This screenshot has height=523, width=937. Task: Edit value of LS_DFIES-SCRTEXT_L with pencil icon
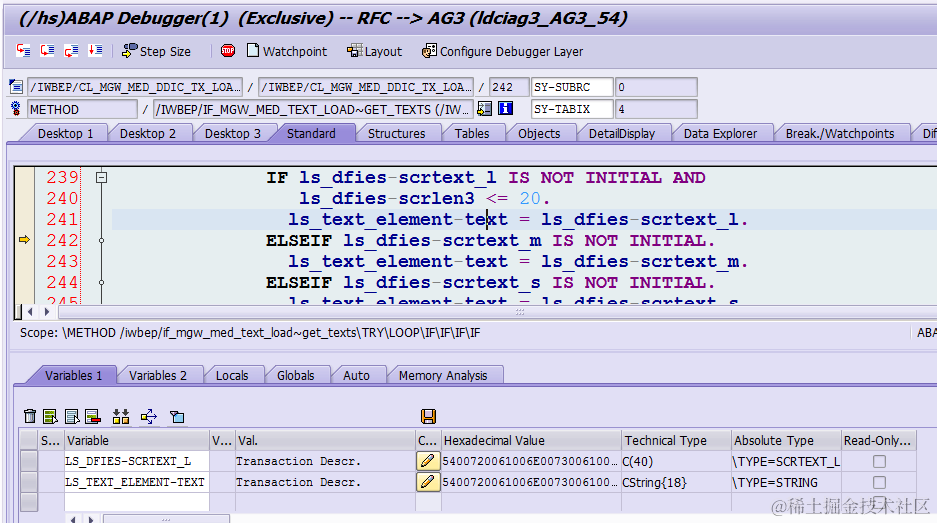pyautogui.click(x=427, y=461)
